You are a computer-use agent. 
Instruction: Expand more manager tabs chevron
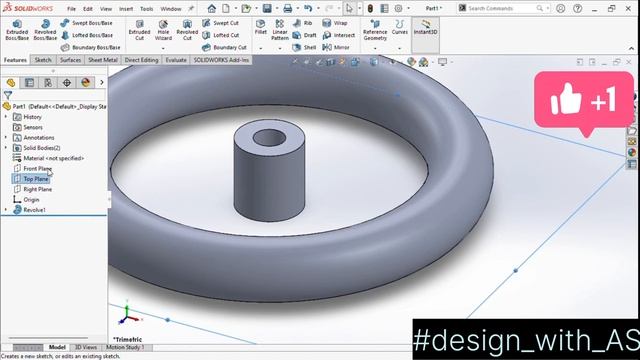click(102, 82)
